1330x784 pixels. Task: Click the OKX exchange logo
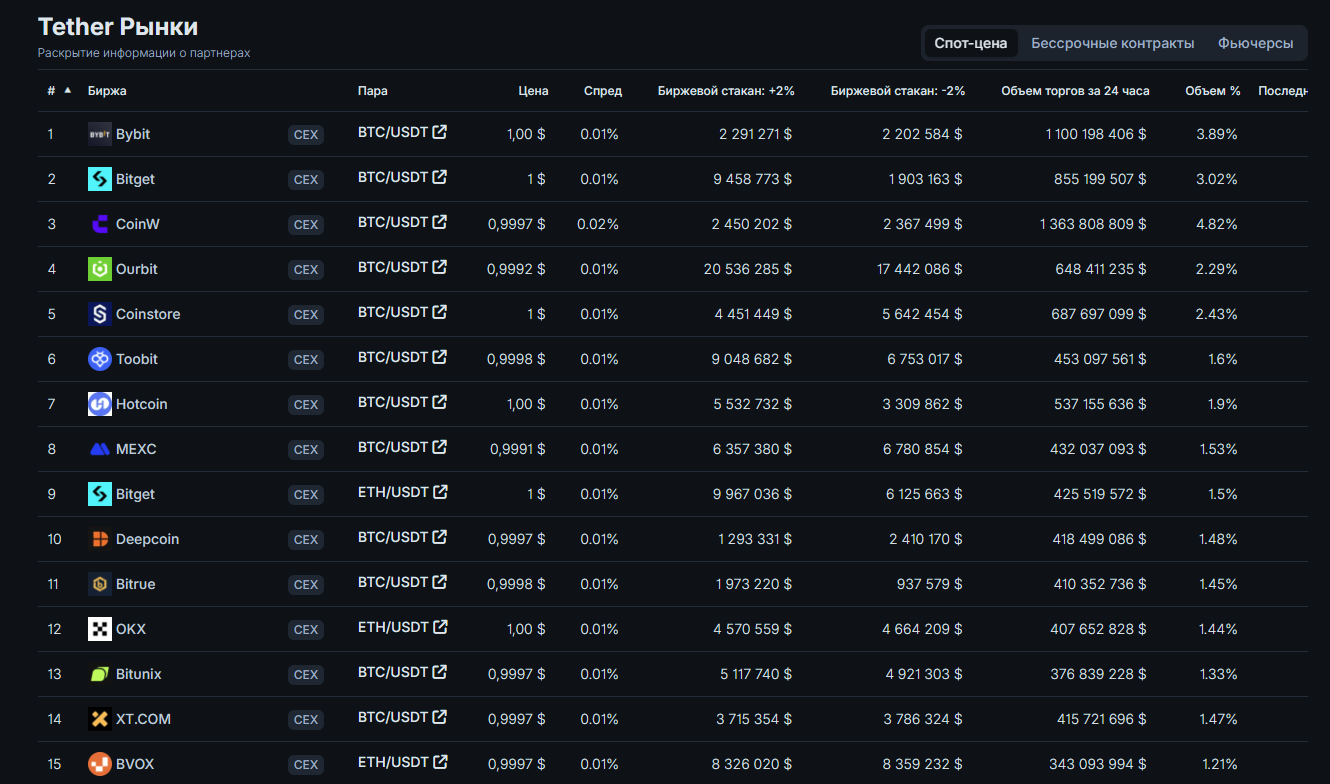click(100, 629)
